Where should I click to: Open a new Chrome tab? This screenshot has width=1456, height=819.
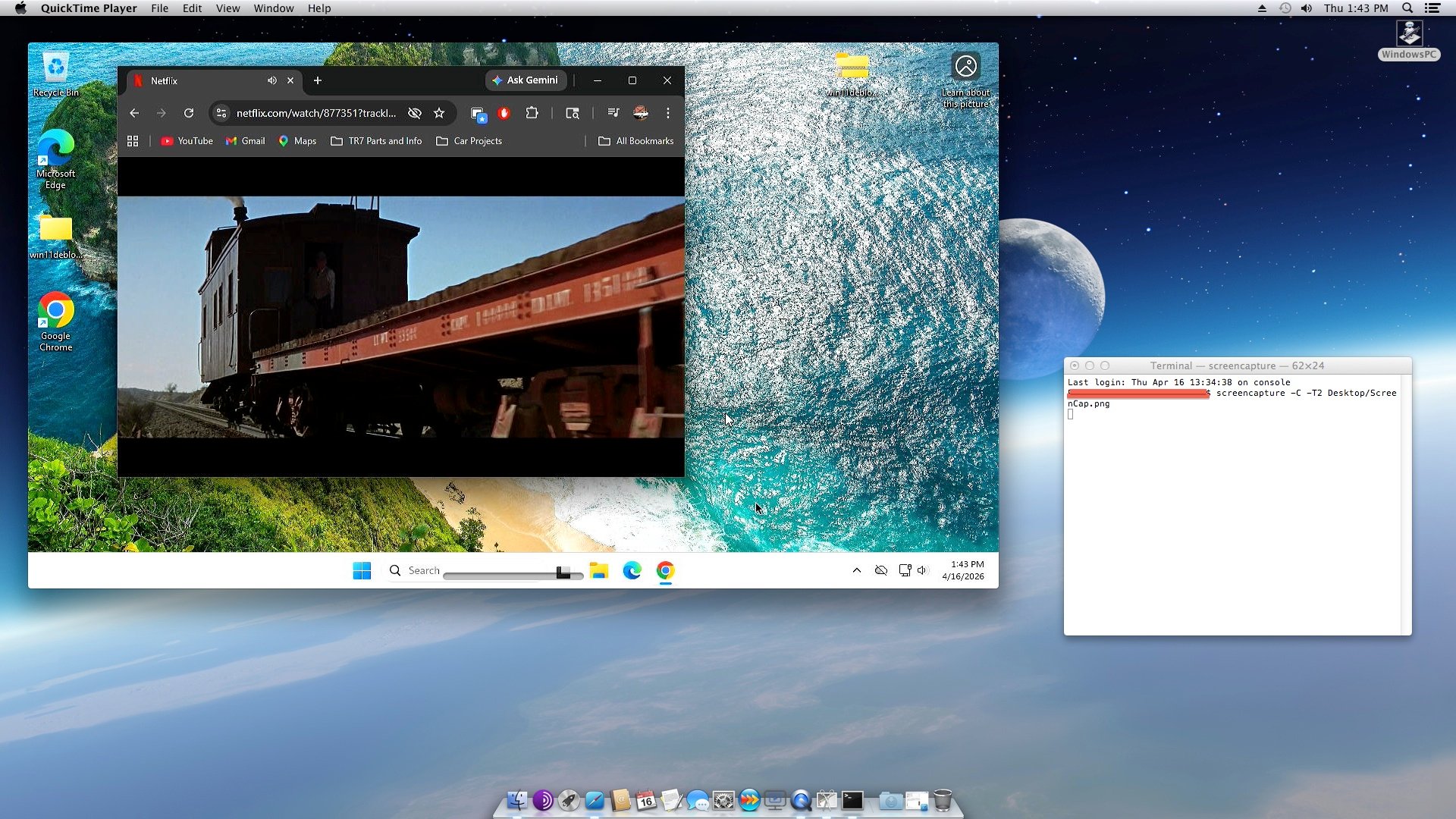pyautogui.click(x=318, y=80)
